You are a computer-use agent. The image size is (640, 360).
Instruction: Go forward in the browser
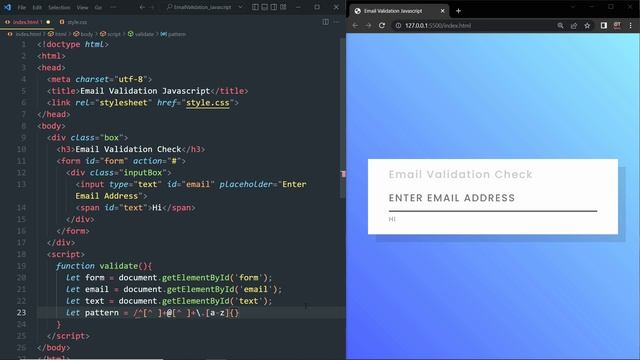[x=368, y=25]
